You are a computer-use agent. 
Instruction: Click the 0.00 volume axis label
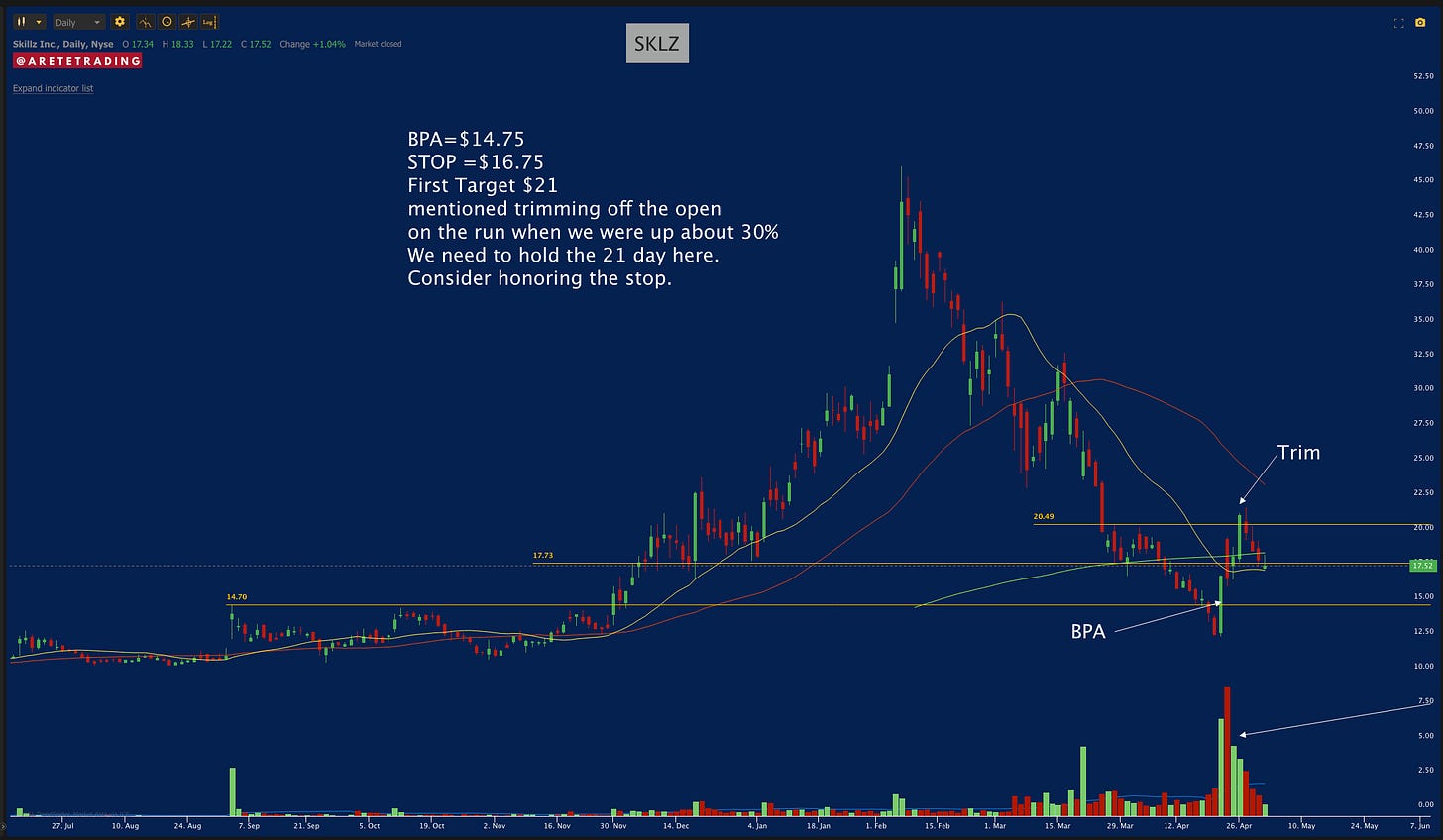pyautogui.click(x=1426, y=804)
